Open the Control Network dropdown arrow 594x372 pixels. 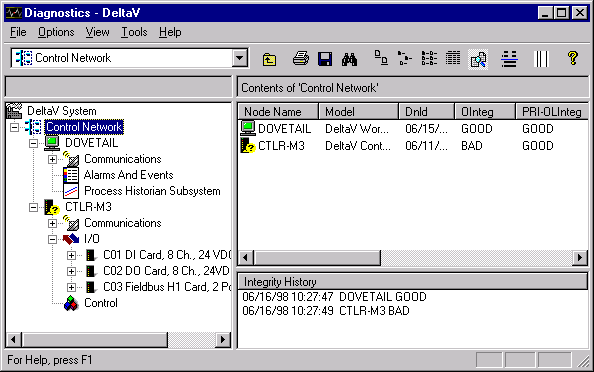239,58
